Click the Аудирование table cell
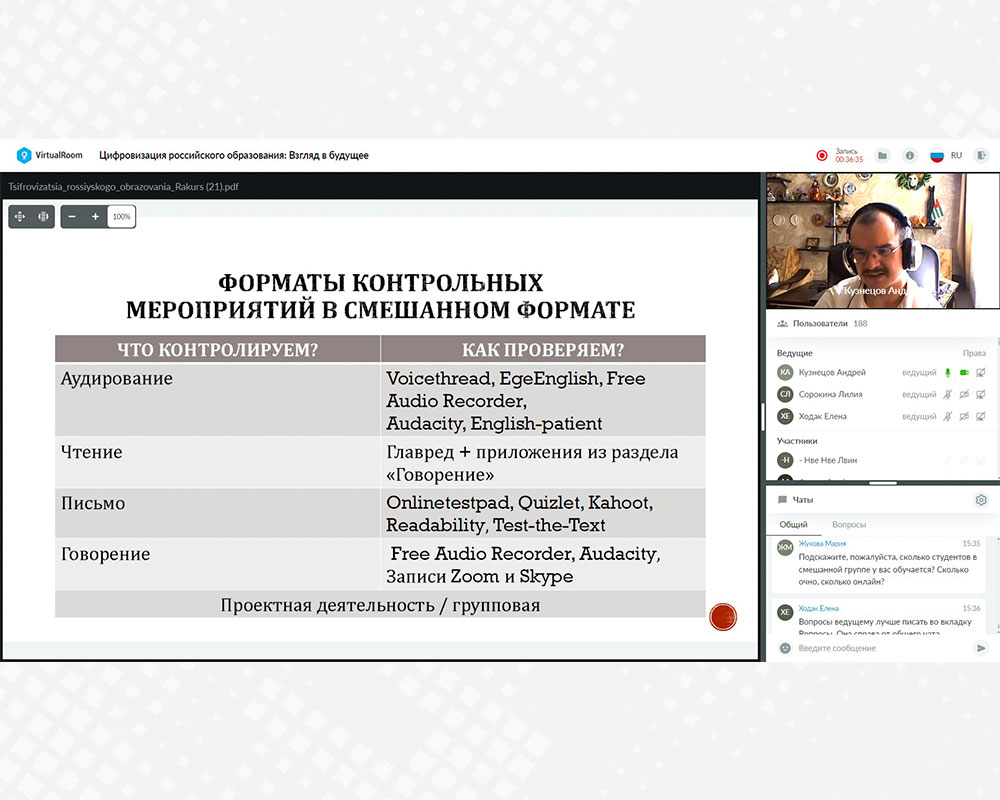 (x=217, y=400)
